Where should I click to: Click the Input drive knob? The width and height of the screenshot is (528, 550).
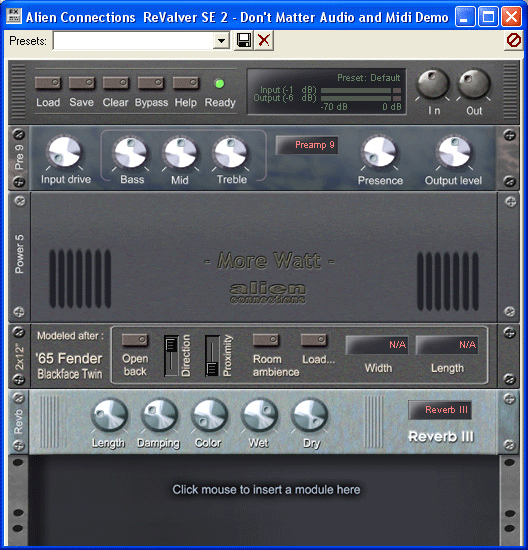[65, 153]
